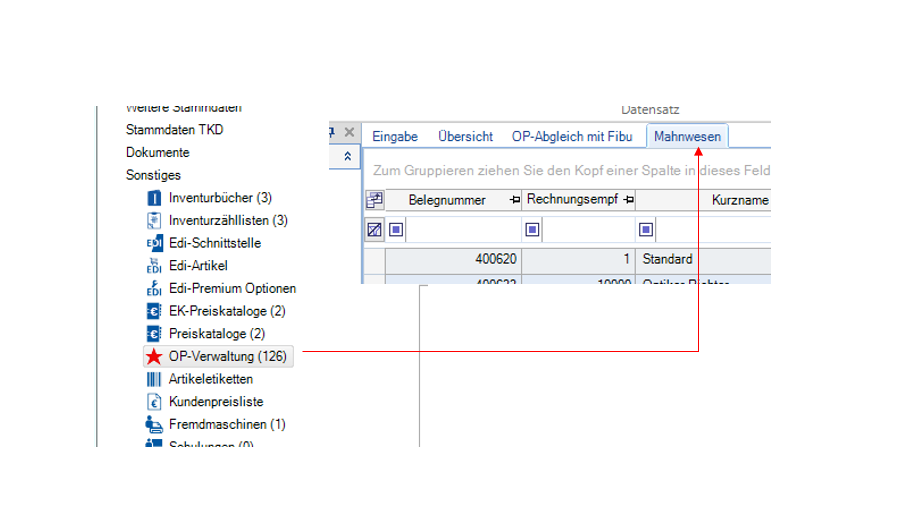Image resolution: width=899 pixels, height=523 pixels.
Task: Open EK-Preiskataloge from the sidebar
Action: click(x=226, y=311)
